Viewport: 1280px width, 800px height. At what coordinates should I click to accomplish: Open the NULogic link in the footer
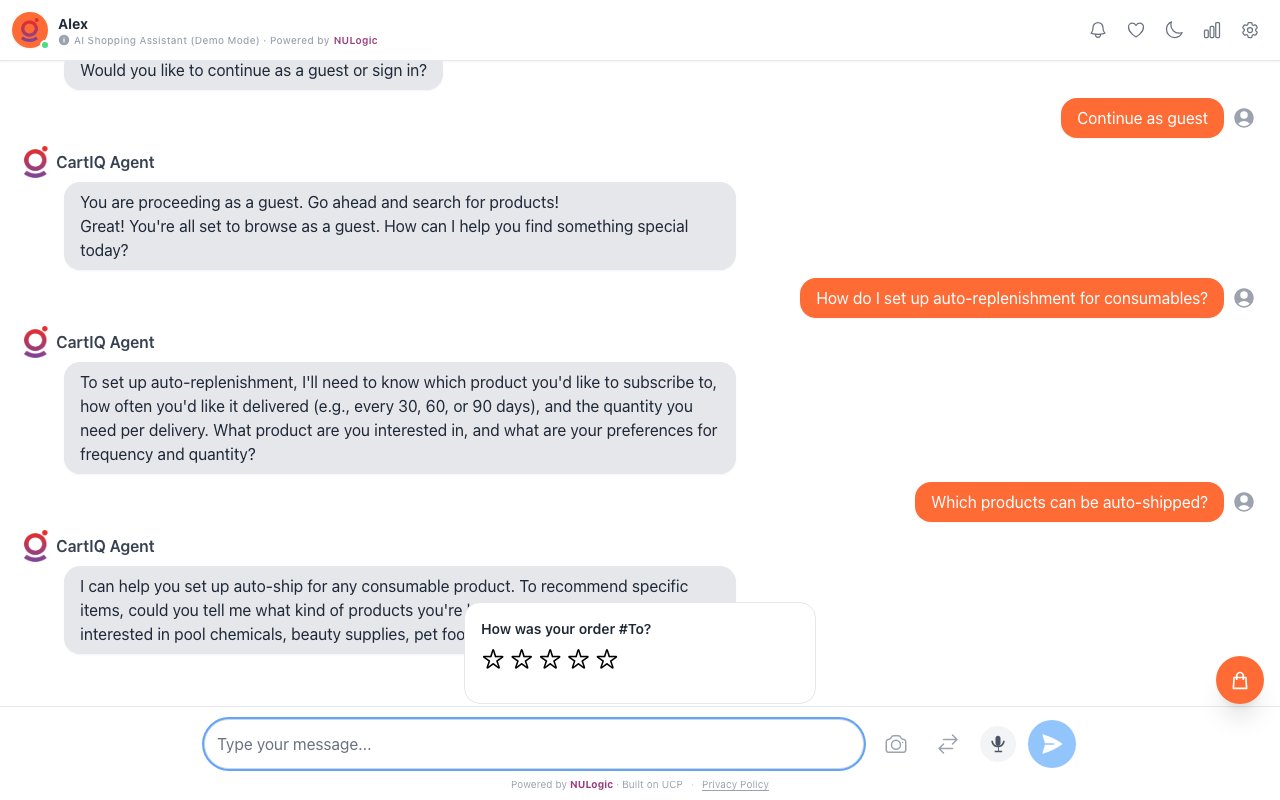click(x=591, y=785)
